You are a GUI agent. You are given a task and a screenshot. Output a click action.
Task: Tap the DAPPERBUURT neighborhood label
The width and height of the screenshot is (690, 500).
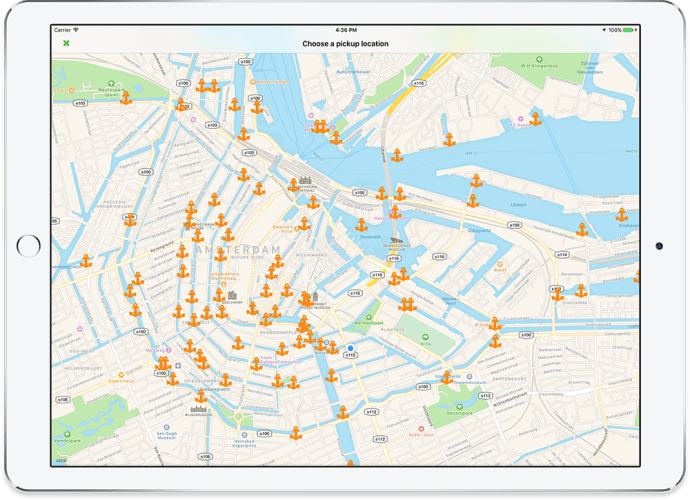click(x=509, y=379)
